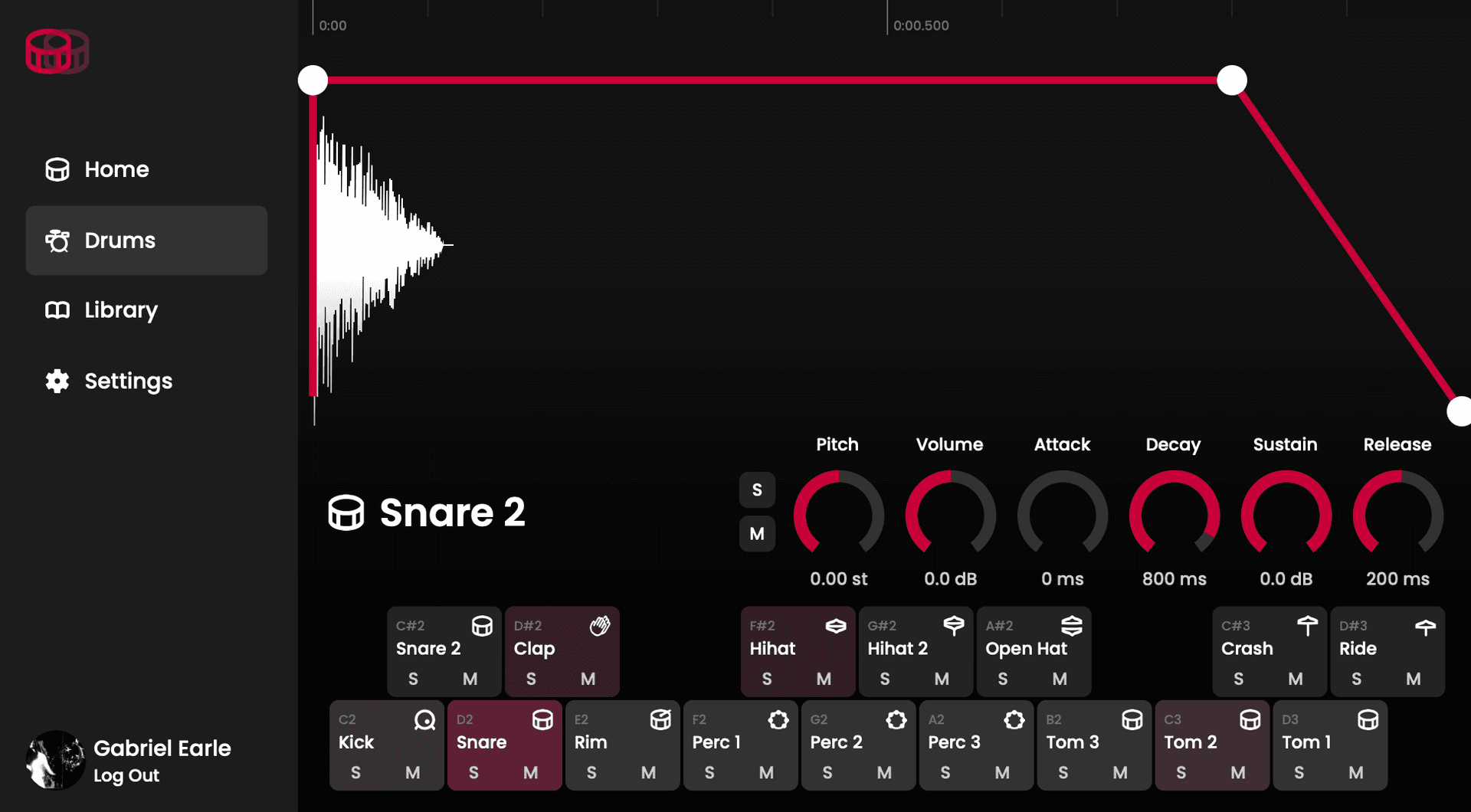Click the Hihat pad cymbal icon
1471x812 pixels.
[x=835, y=626]
